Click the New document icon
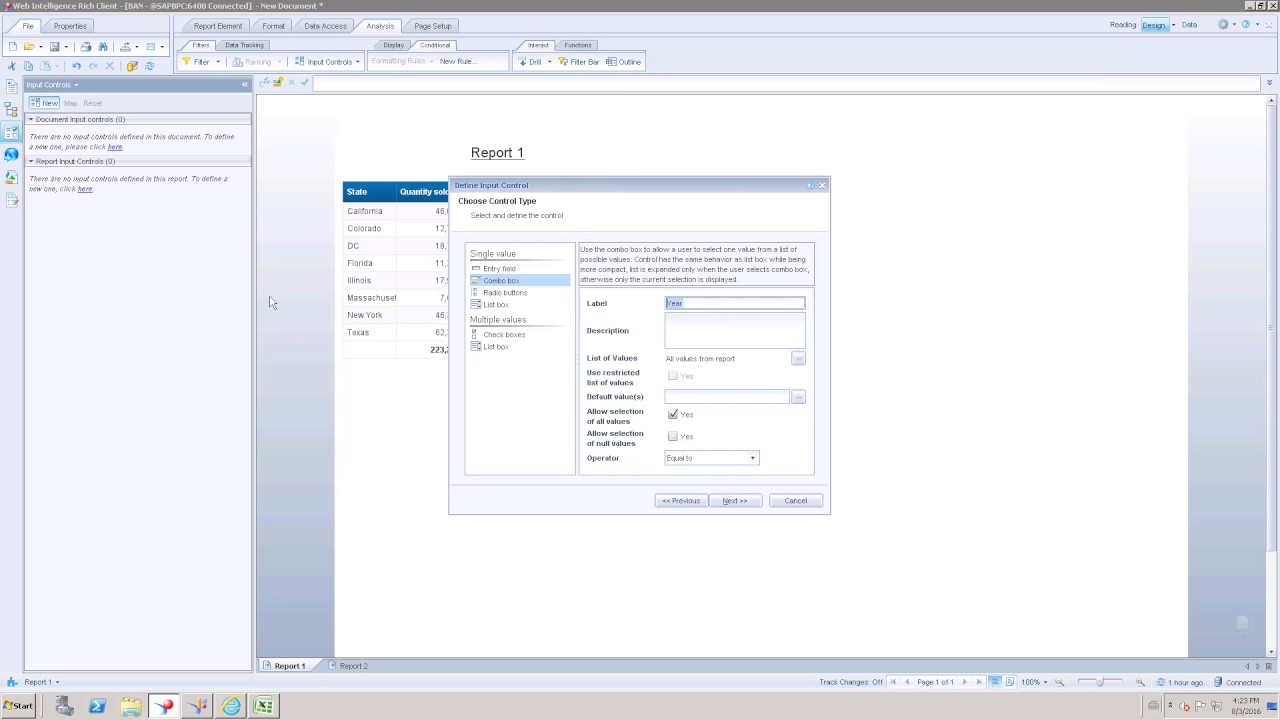This screenshot has width=1280, height=720. point(12,47)
